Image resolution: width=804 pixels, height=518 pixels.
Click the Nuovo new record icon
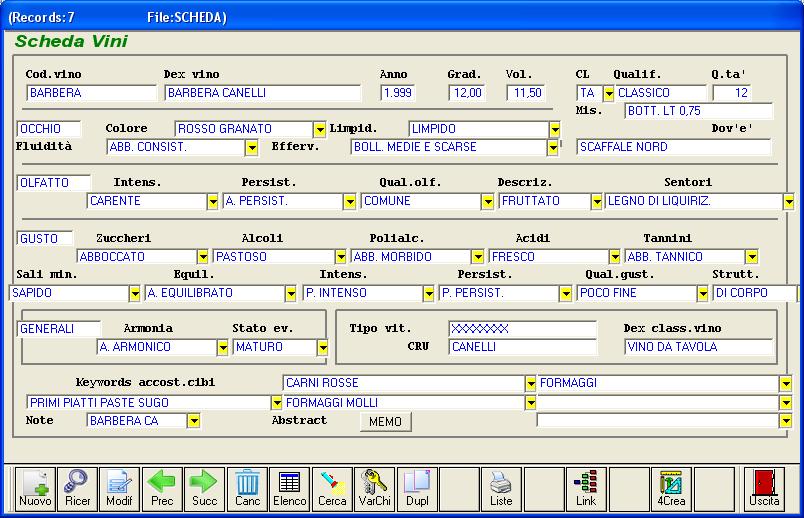tap(35, 489)
